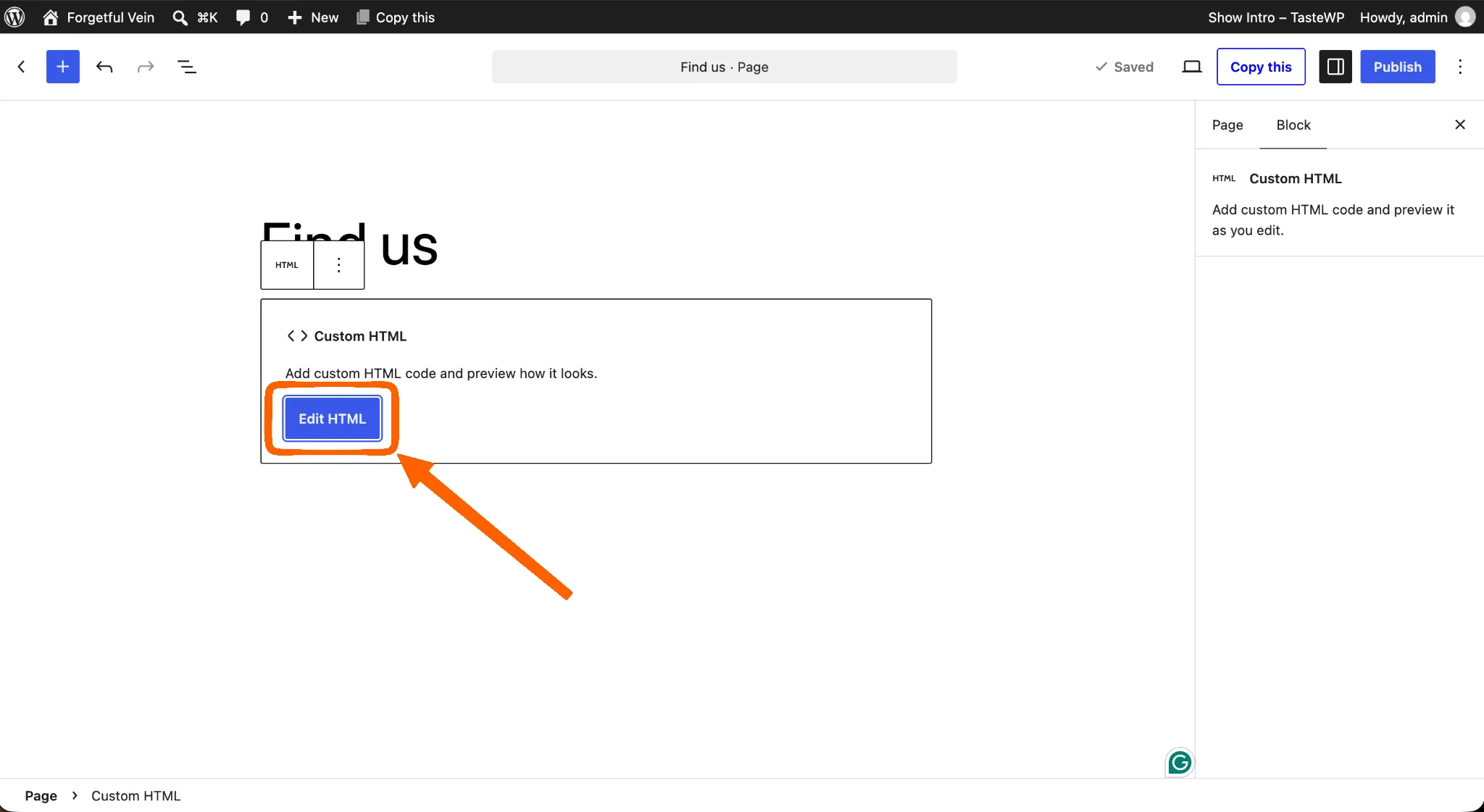Open block options in the block toolbar
The width and height of the screenshot is (1484, 812).
(338, 265)
